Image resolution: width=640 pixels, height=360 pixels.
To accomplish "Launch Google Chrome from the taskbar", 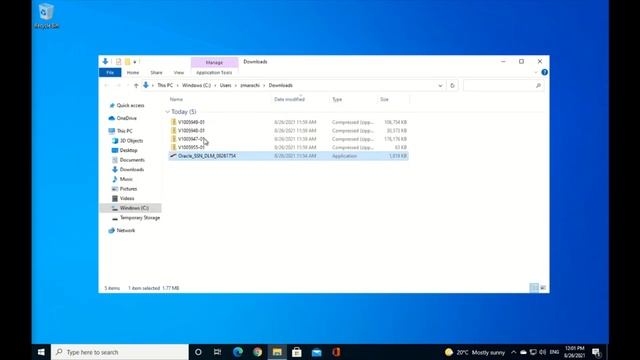I will [257, 352].
